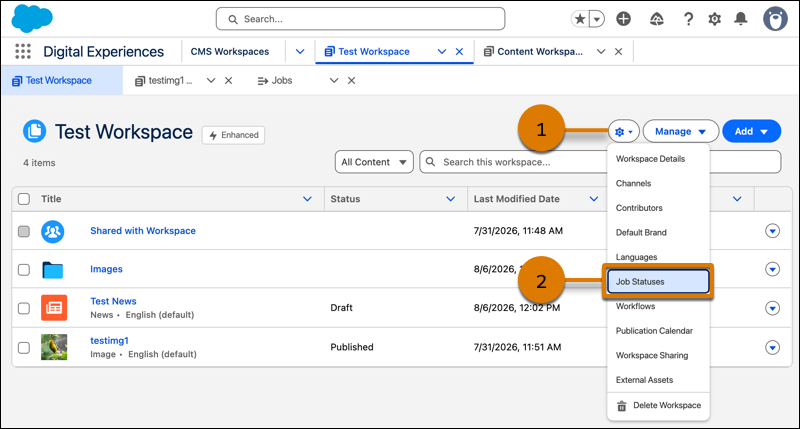The height and width of the screenshot is (429, 800).
Task: Open the Test News link
Action: 113,301
